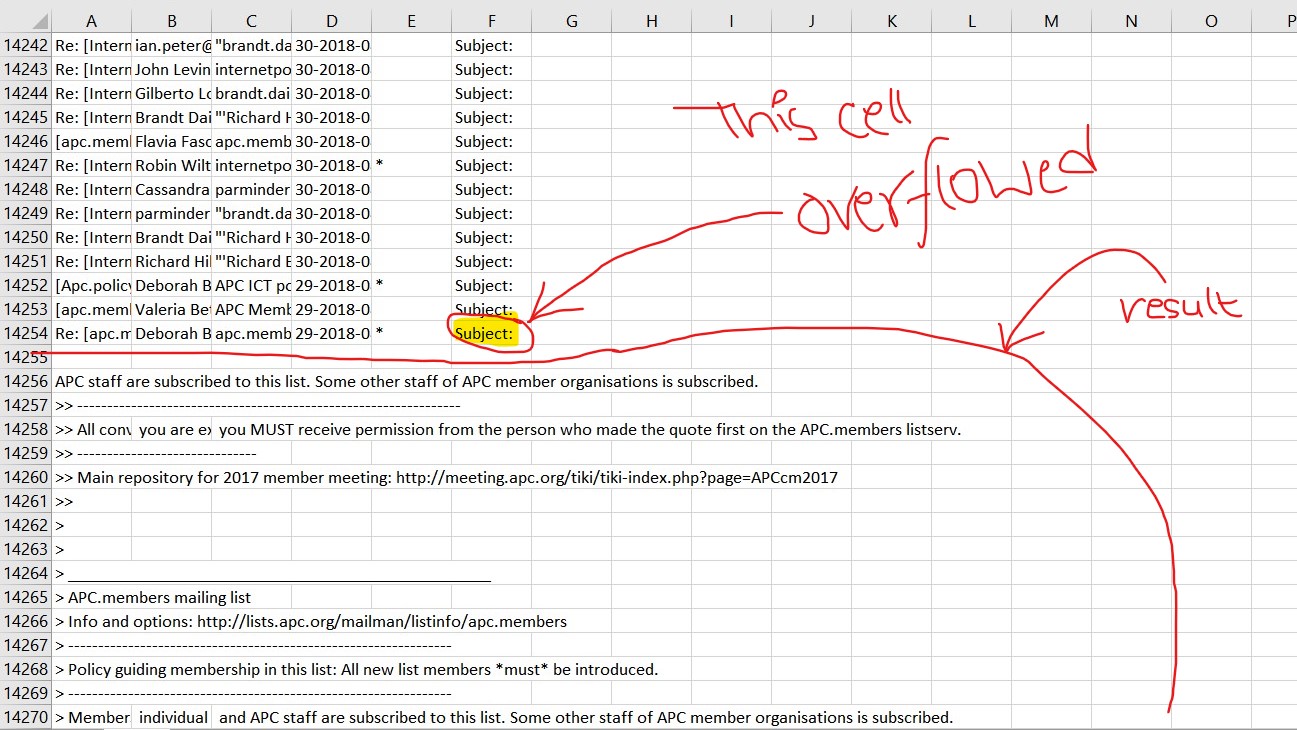Click the 'APC Memb' cell in row 14253
Screen dimensions: 1297x730
click(x=251, y=309)
